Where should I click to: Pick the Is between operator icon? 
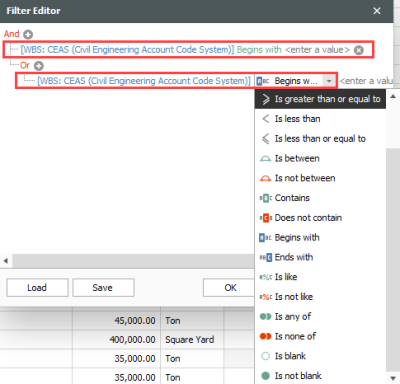(265, 159)
